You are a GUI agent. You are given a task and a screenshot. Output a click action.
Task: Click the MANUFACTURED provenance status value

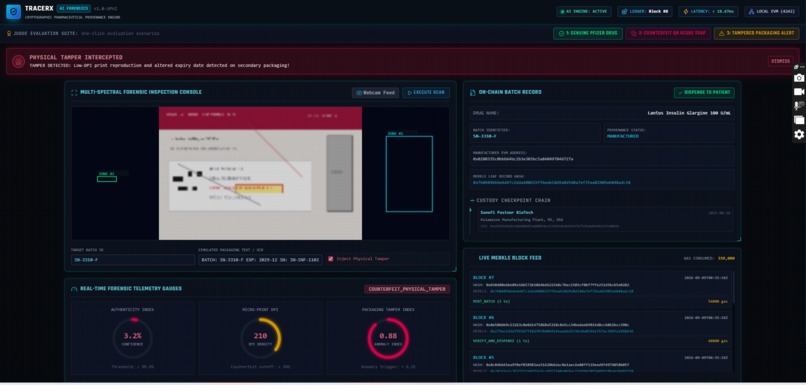(x=622, y=136)
